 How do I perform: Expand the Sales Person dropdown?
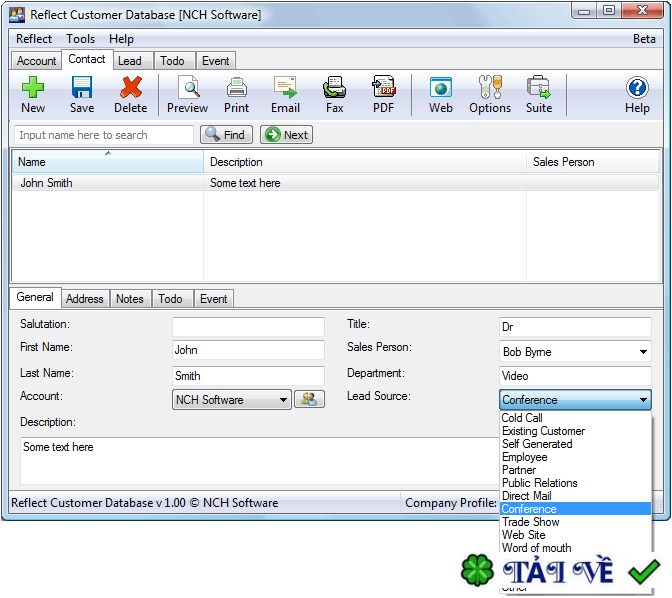tap(642, 352)
